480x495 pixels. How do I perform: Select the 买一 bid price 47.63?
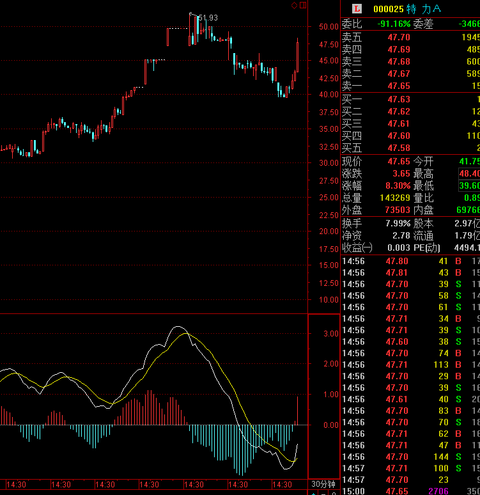tap(399, 99)
